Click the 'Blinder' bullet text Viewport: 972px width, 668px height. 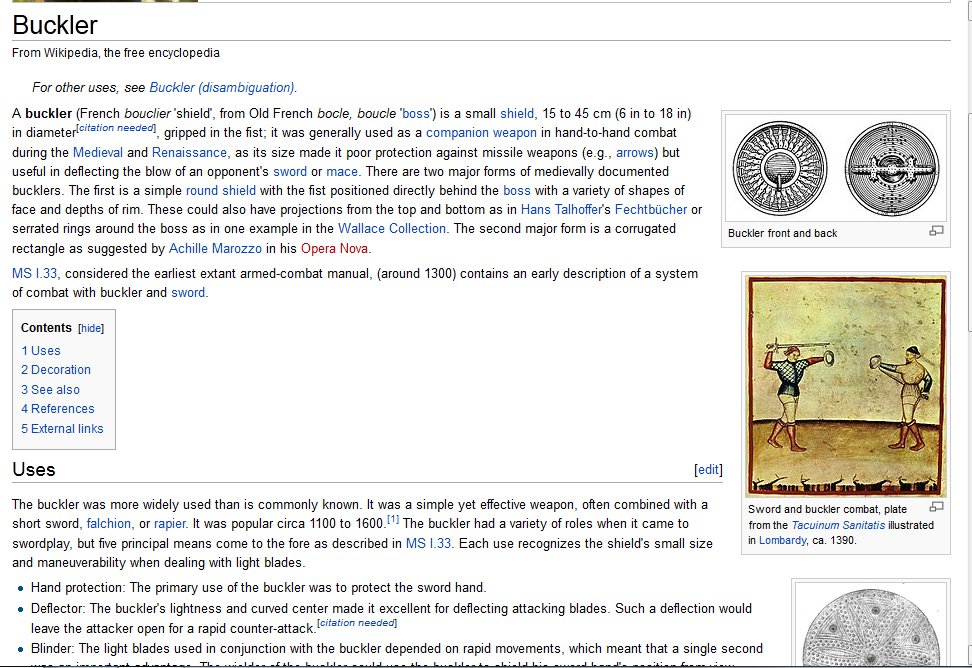[x=397, y=649]
